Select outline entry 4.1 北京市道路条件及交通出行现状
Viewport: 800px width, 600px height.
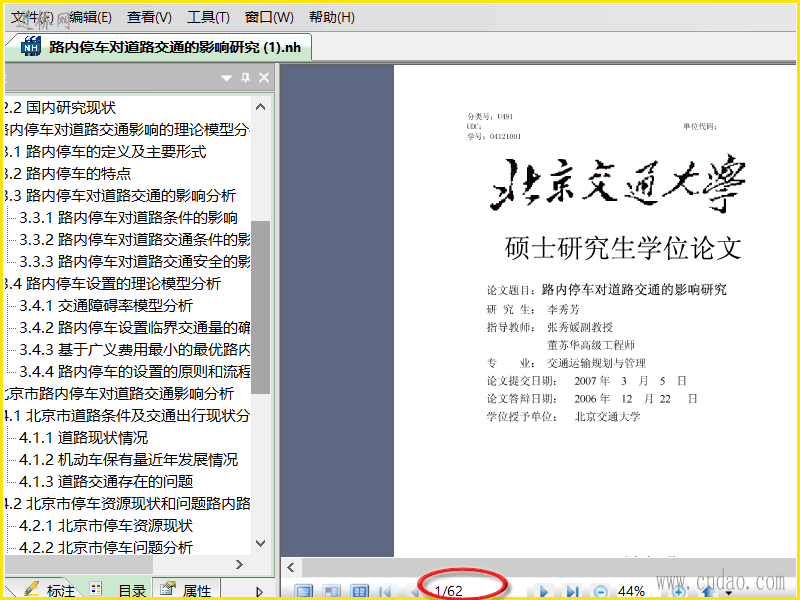tap(127, 415)
